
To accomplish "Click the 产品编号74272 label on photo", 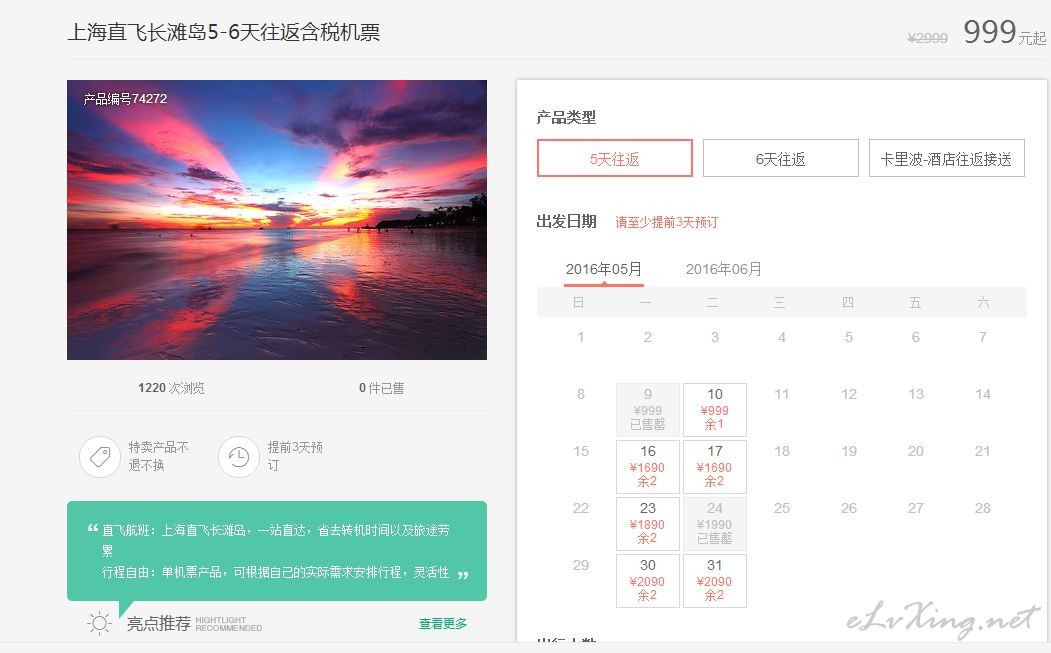I will [x=125, y=99].
